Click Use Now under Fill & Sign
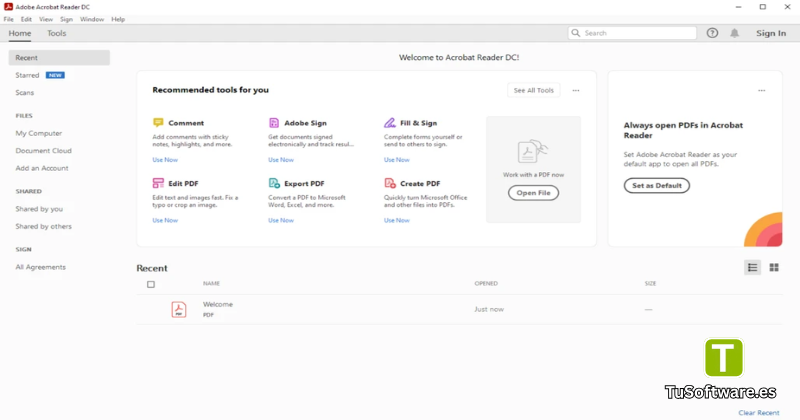 click(x=397, y=160)
